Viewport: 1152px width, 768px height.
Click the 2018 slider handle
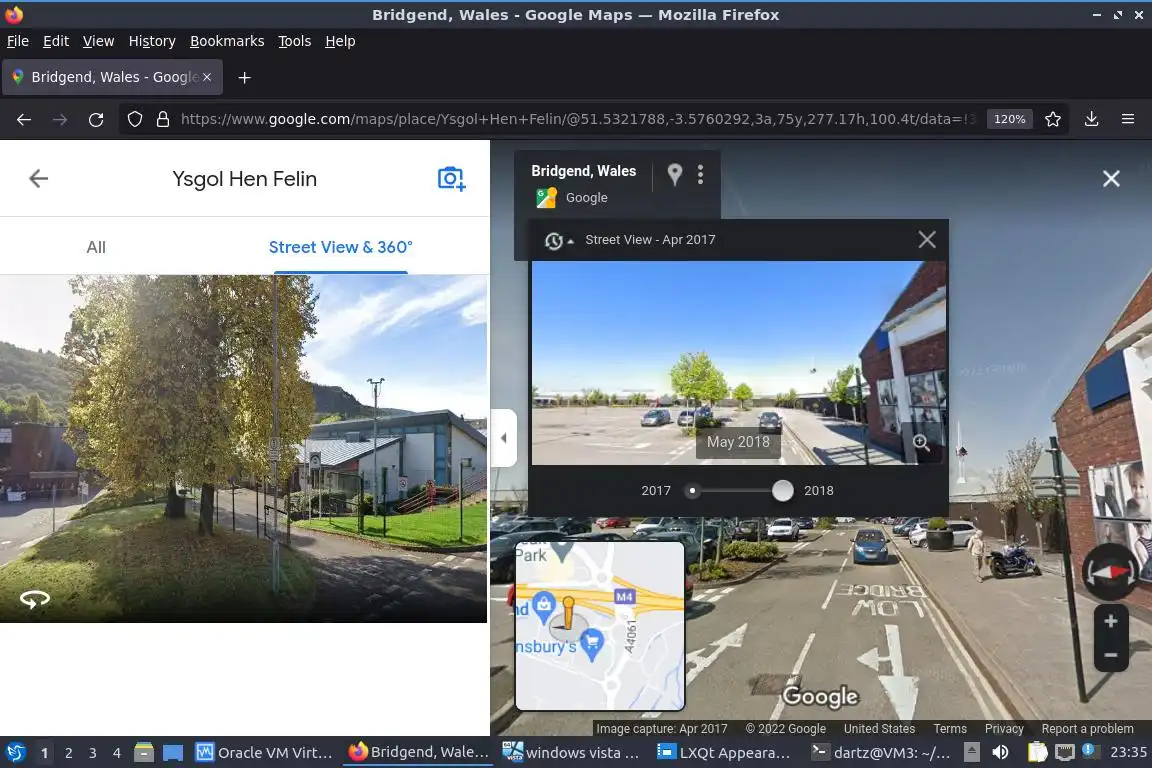pos(782,491)
